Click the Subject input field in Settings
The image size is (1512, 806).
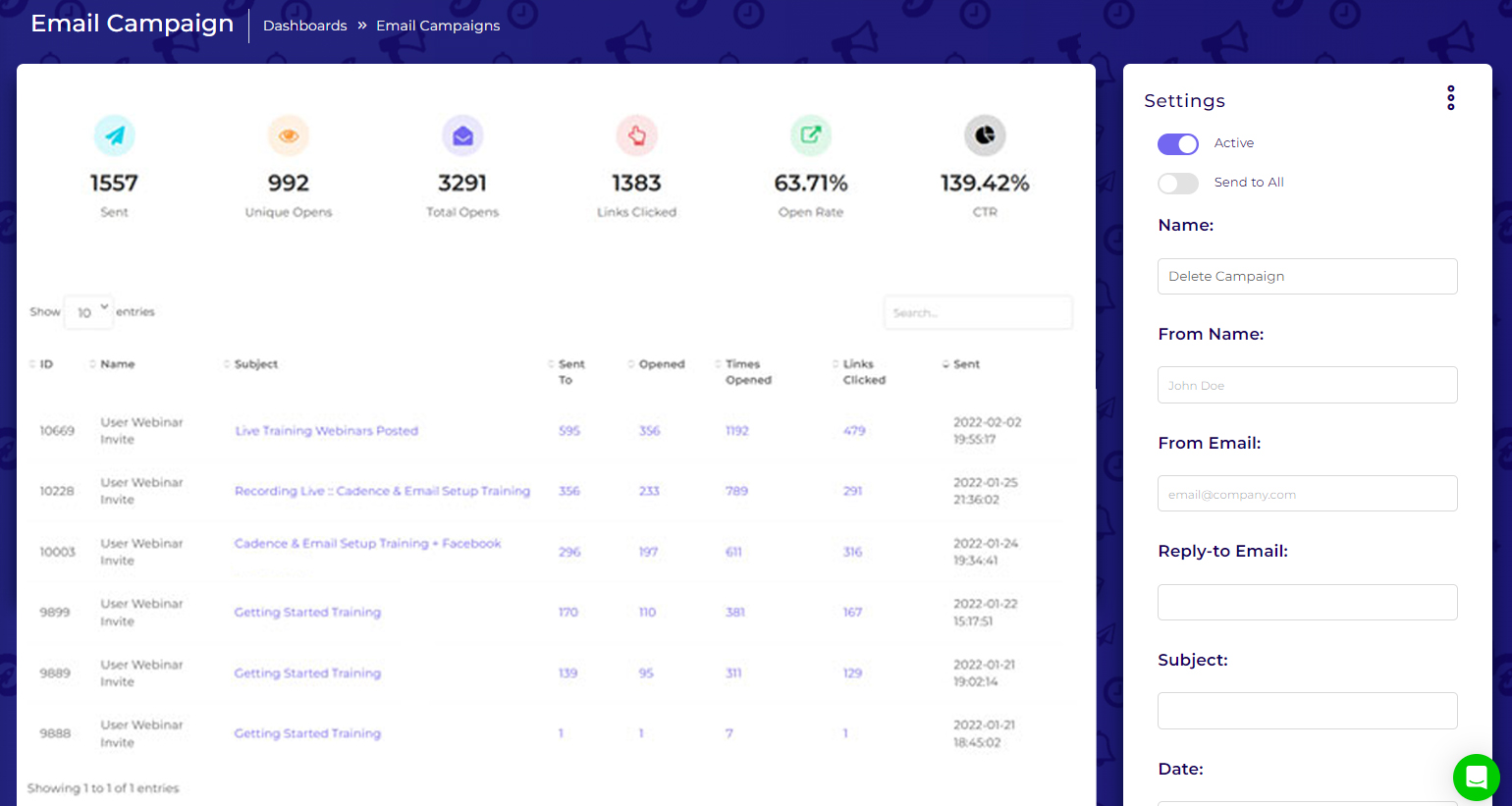point(1307,711)
